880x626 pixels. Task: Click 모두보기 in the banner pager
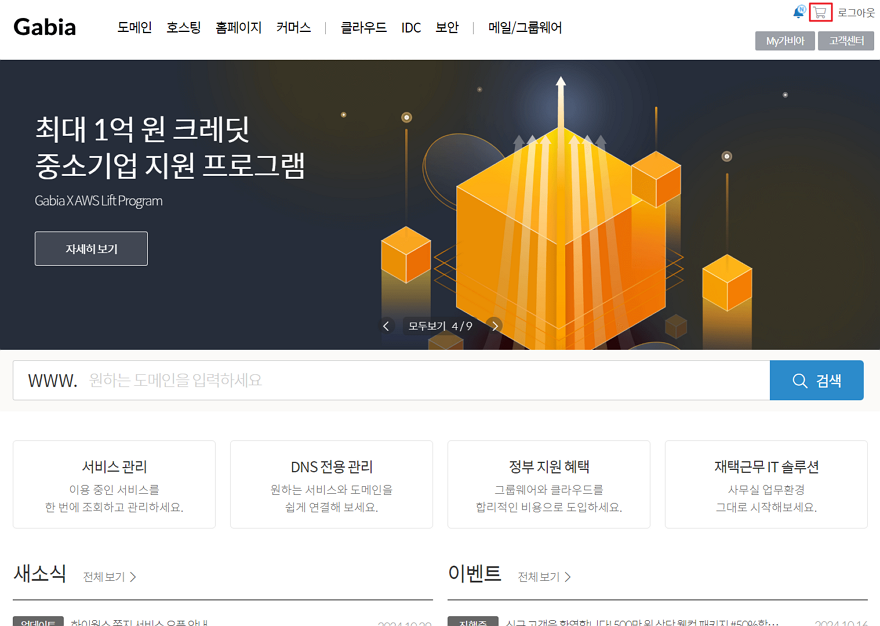(x=427, y=326)
